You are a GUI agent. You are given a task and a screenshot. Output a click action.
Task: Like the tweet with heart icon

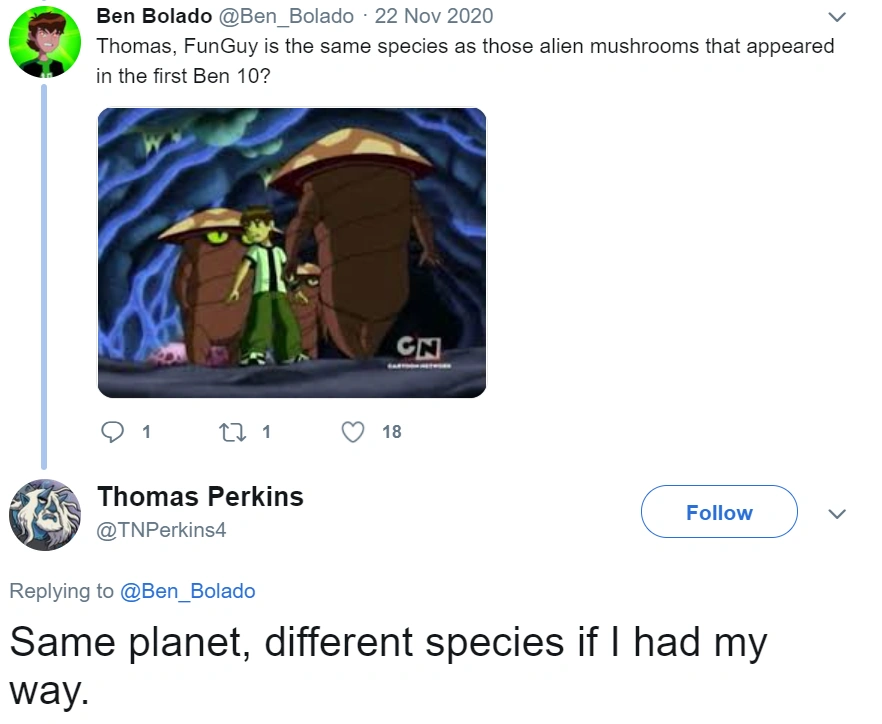(353, 432)
